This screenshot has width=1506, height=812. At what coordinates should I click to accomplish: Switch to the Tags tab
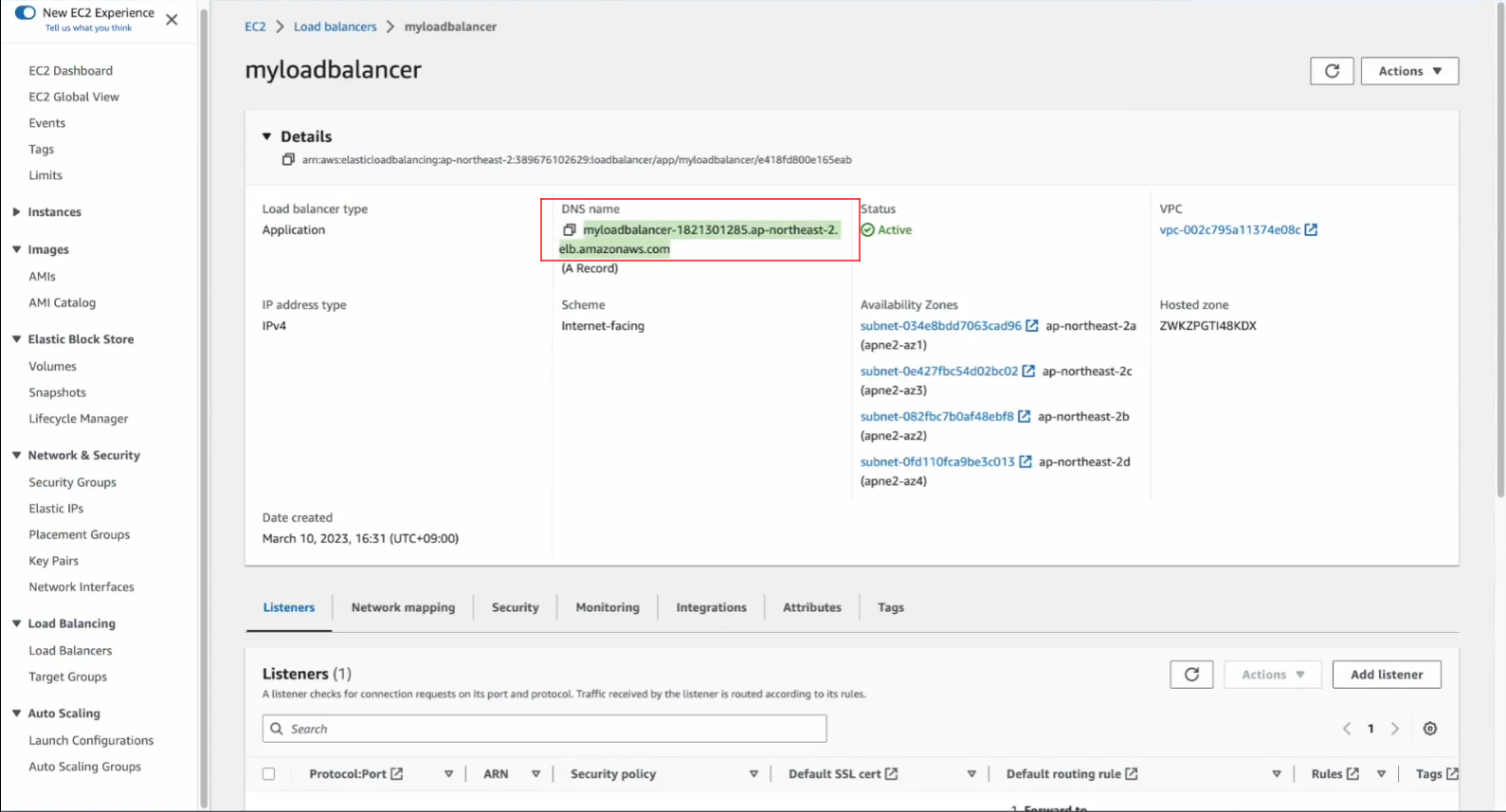click(890, 607)
